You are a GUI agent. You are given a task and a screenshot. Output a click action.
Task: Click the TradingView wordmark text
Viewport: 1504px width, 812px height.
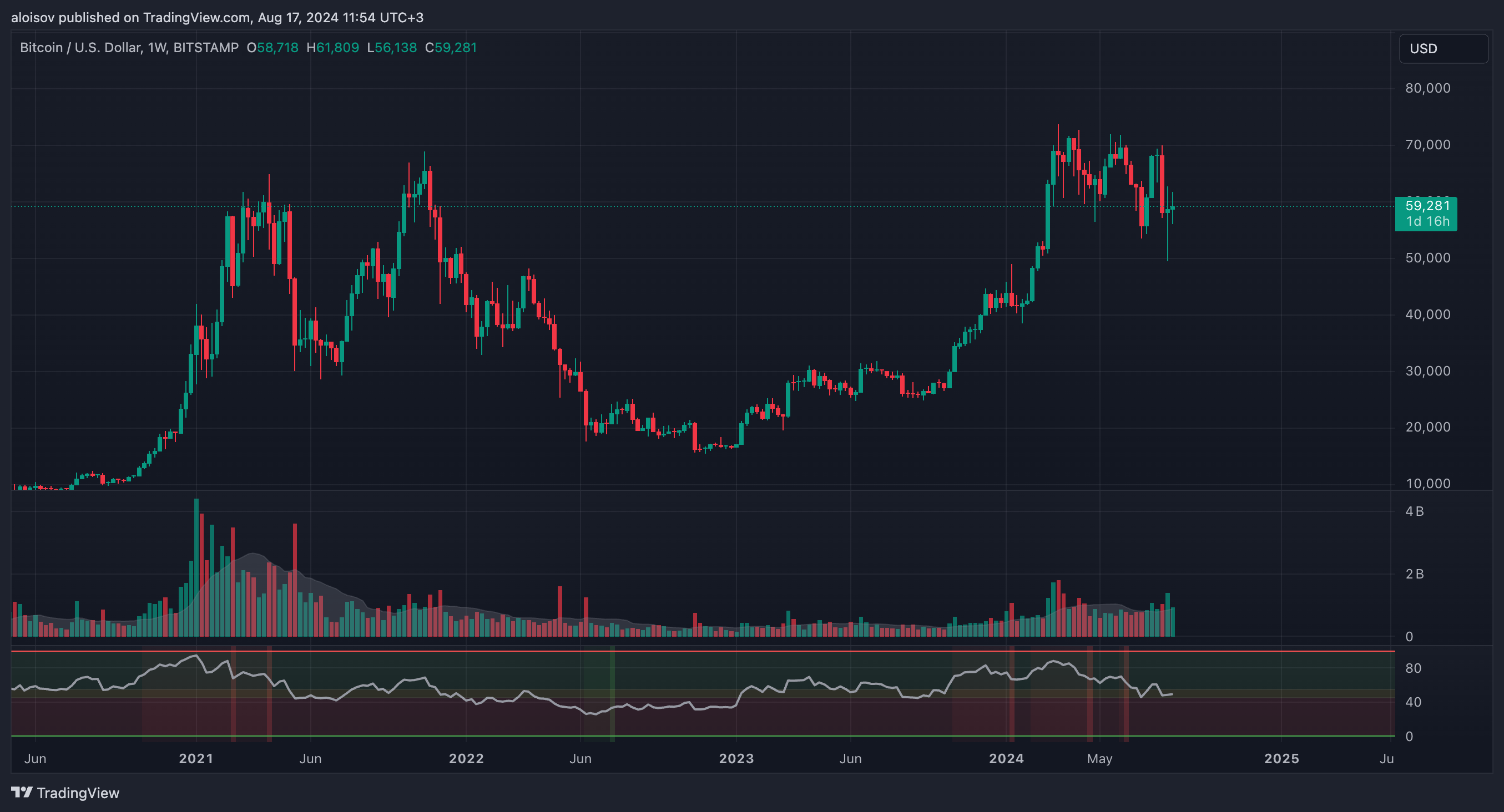coord(78,793)
